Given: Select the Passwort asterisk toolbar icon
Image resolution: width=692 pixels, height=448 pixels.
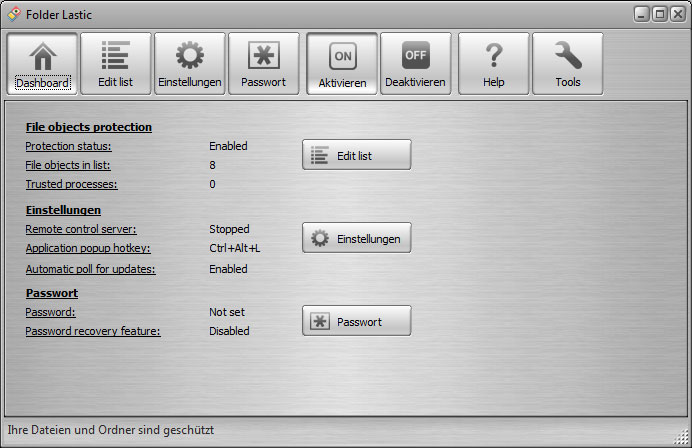Looking at the screenshot, I should pyautogui.click(x=263, y=56).
